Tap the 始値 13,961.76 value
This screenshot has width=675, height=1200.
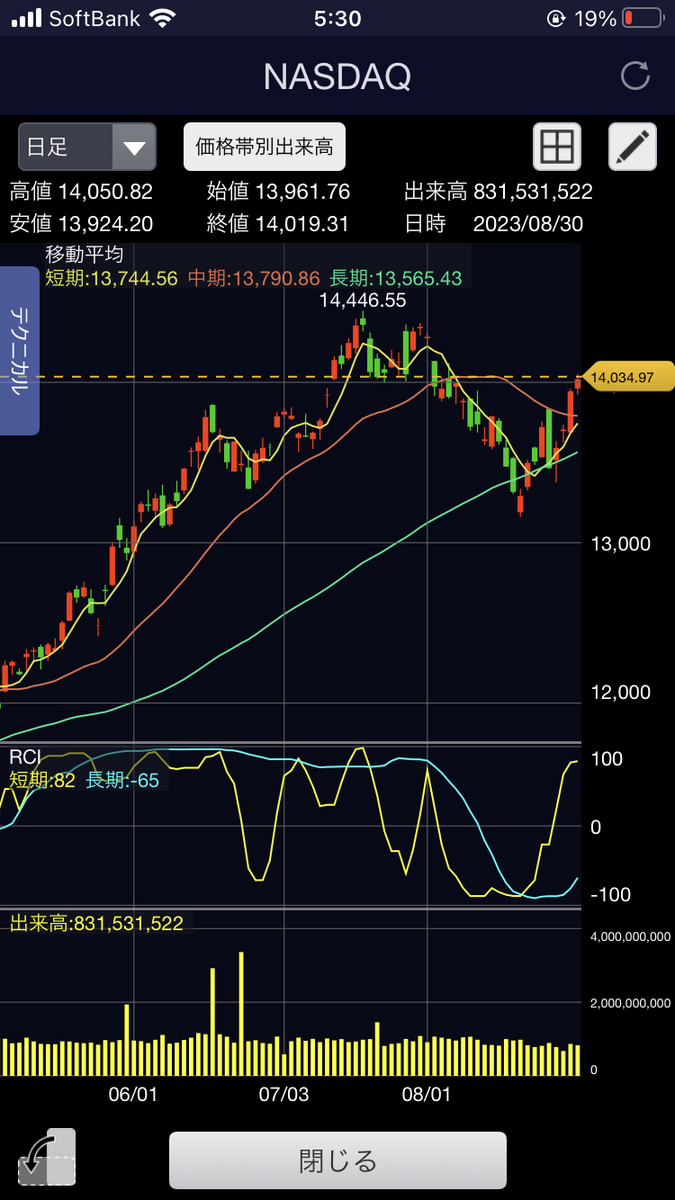[278, 192]
